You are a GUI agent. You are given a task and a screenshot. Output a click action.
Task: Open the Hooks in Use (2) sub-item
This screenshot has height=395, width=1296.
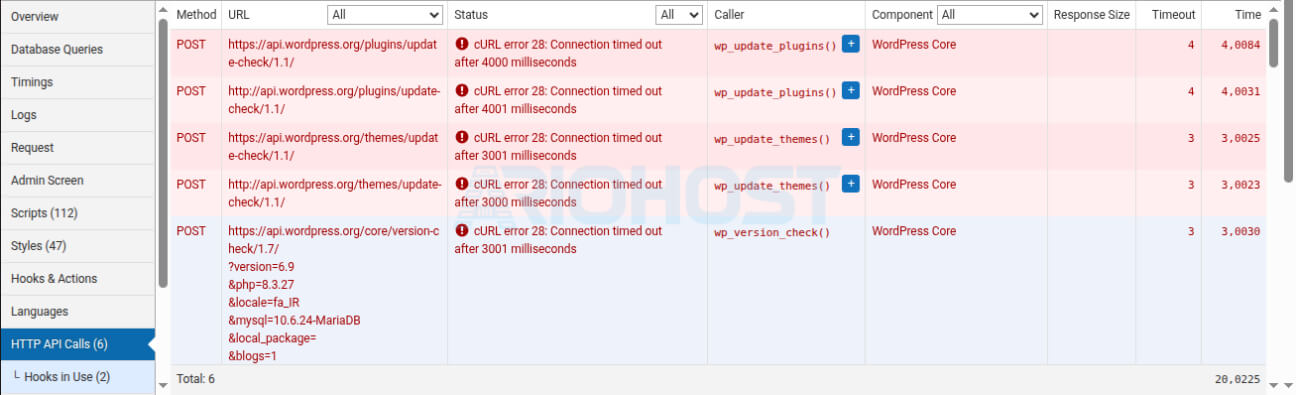click(78, 377)
